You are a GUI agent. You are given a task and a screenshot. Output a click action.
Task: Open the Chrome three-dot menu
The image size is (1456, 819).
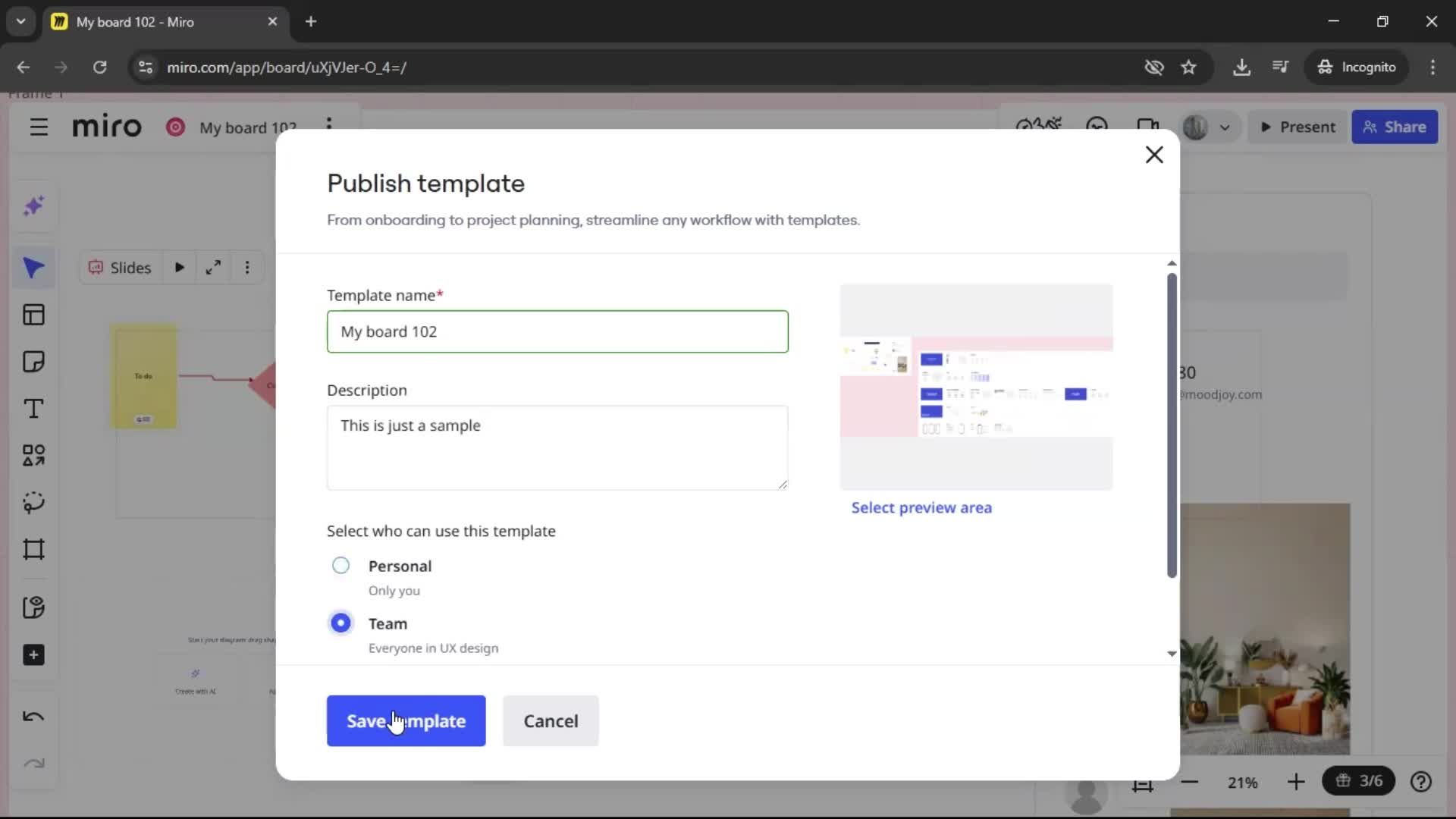coord(1432,67)
